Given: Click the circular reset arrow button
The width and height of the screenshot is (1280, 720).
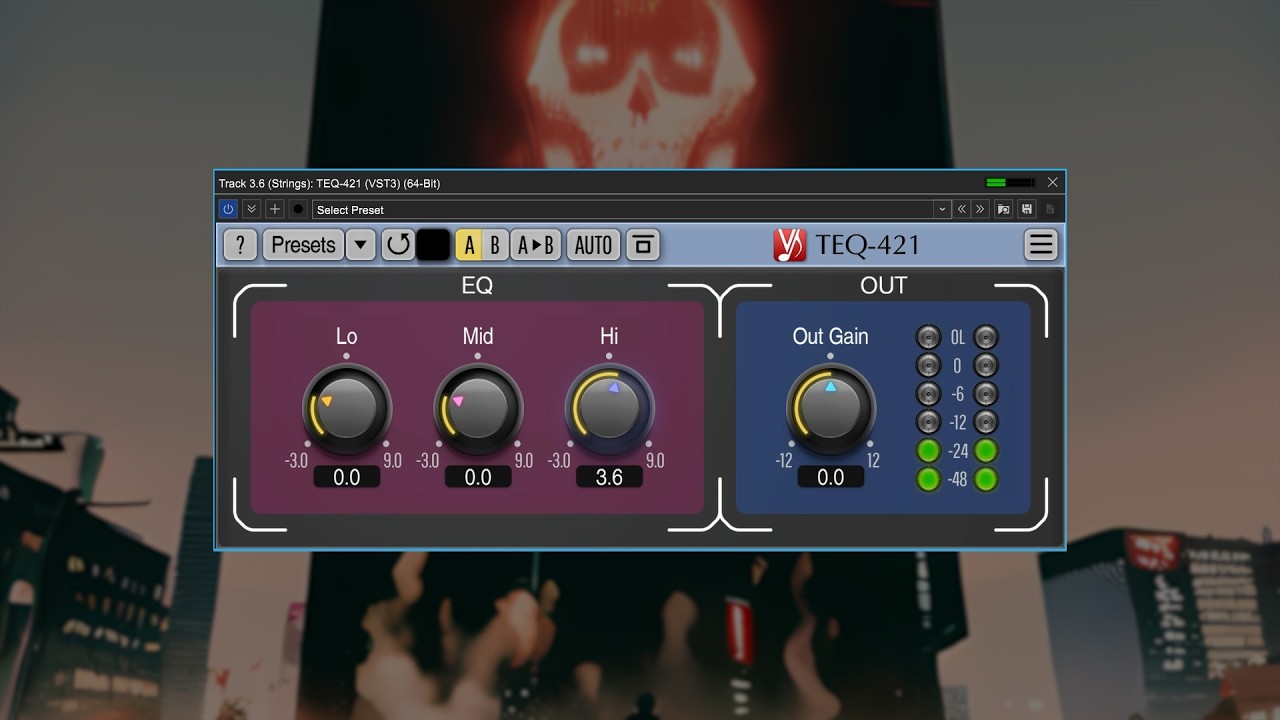Looking at the screenshot, I should pos(398,245).
